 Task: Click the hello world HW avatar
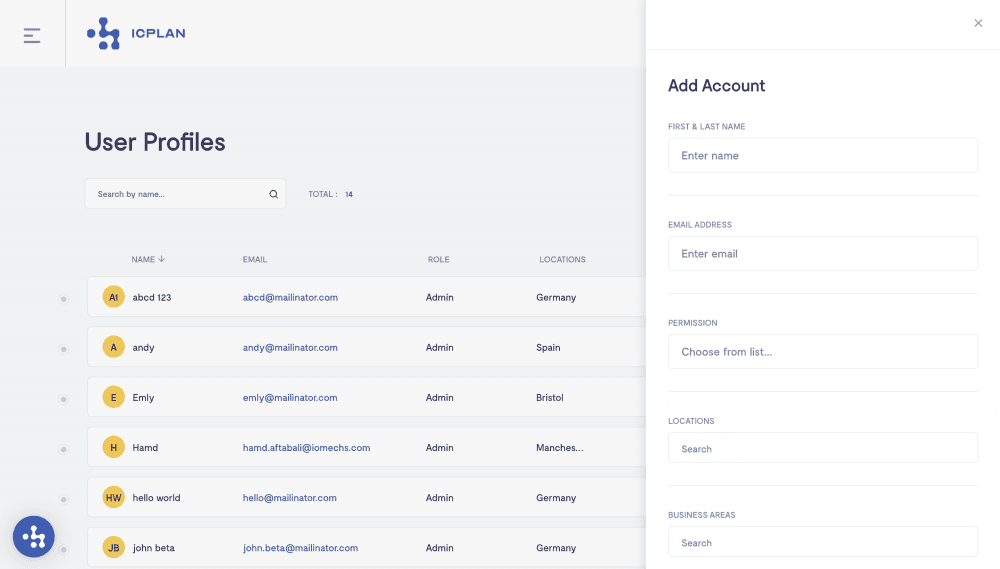(114, 497)
